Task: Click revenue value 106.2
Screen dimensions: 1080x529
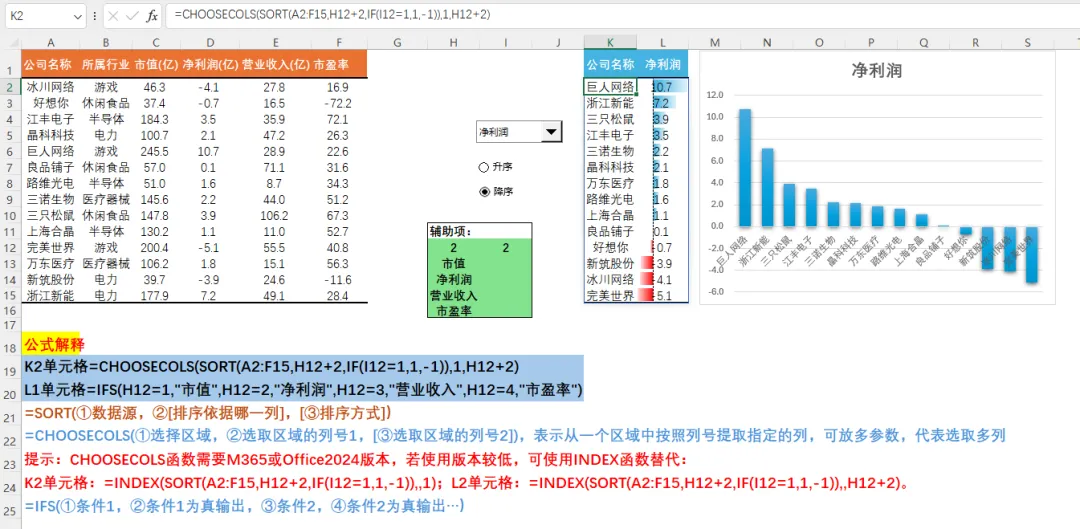Action: coord(274,216)
